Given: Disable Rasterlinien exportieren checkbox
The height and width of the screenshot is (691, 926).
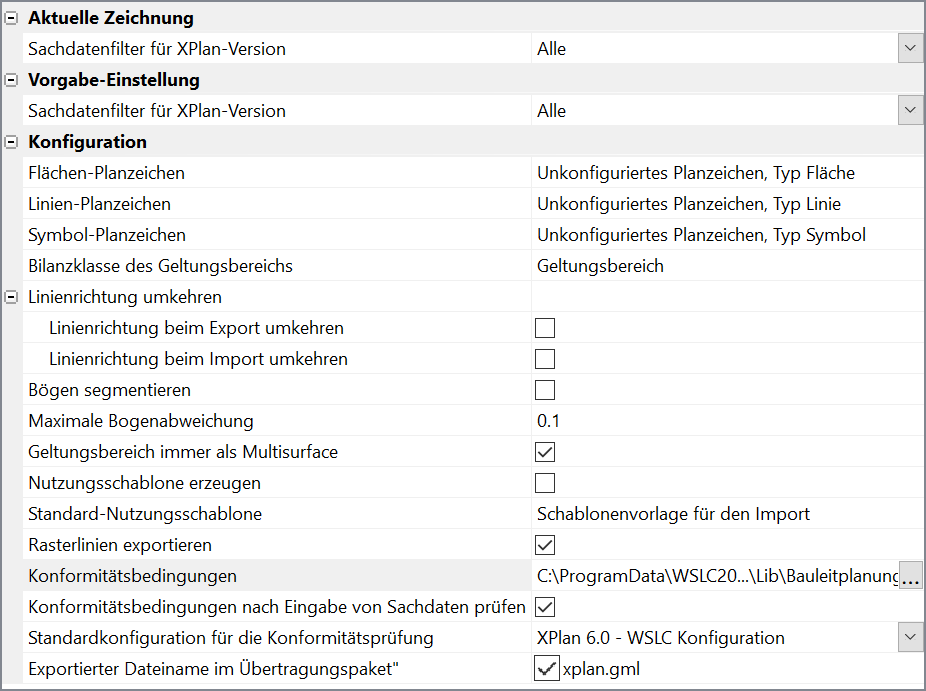Looking at the screenshot, I should 545,545.
